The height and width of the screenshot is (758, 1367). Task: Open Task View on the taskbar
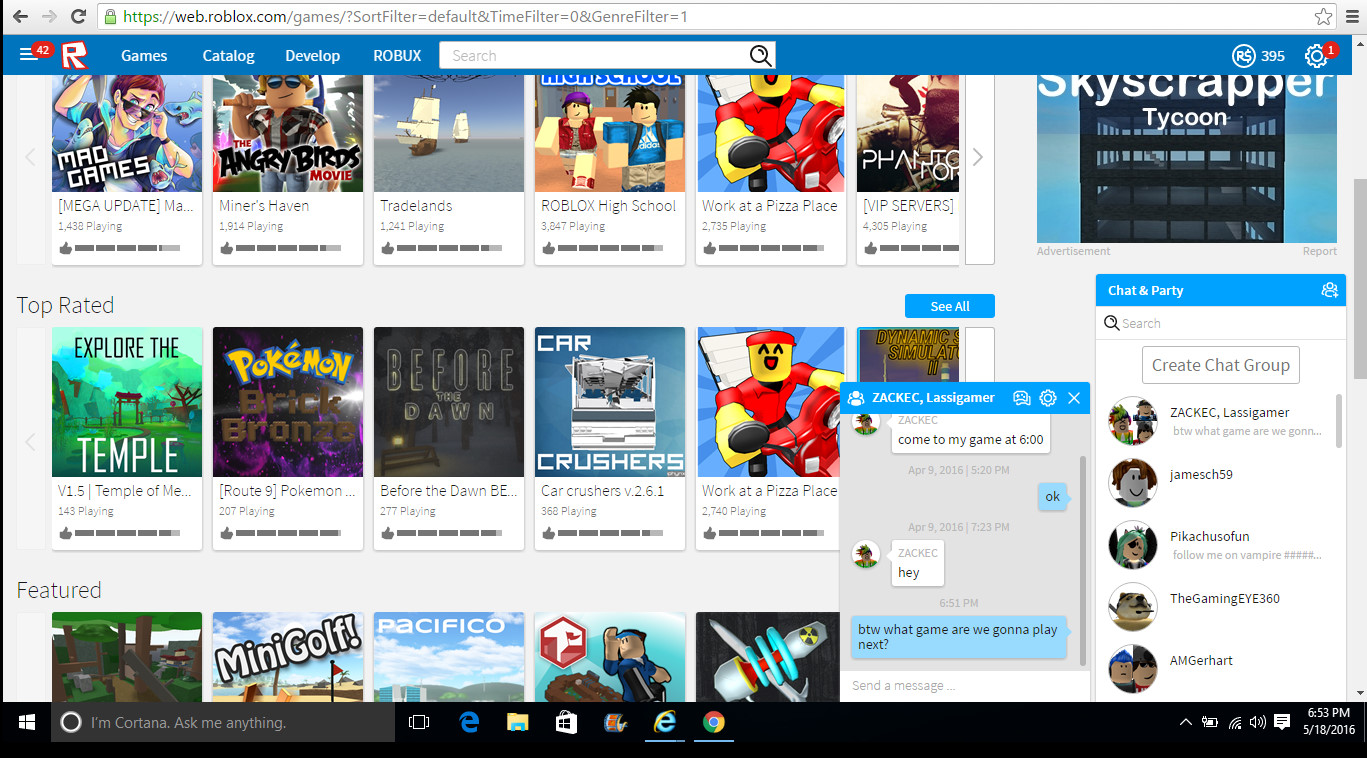pos(419,722)
